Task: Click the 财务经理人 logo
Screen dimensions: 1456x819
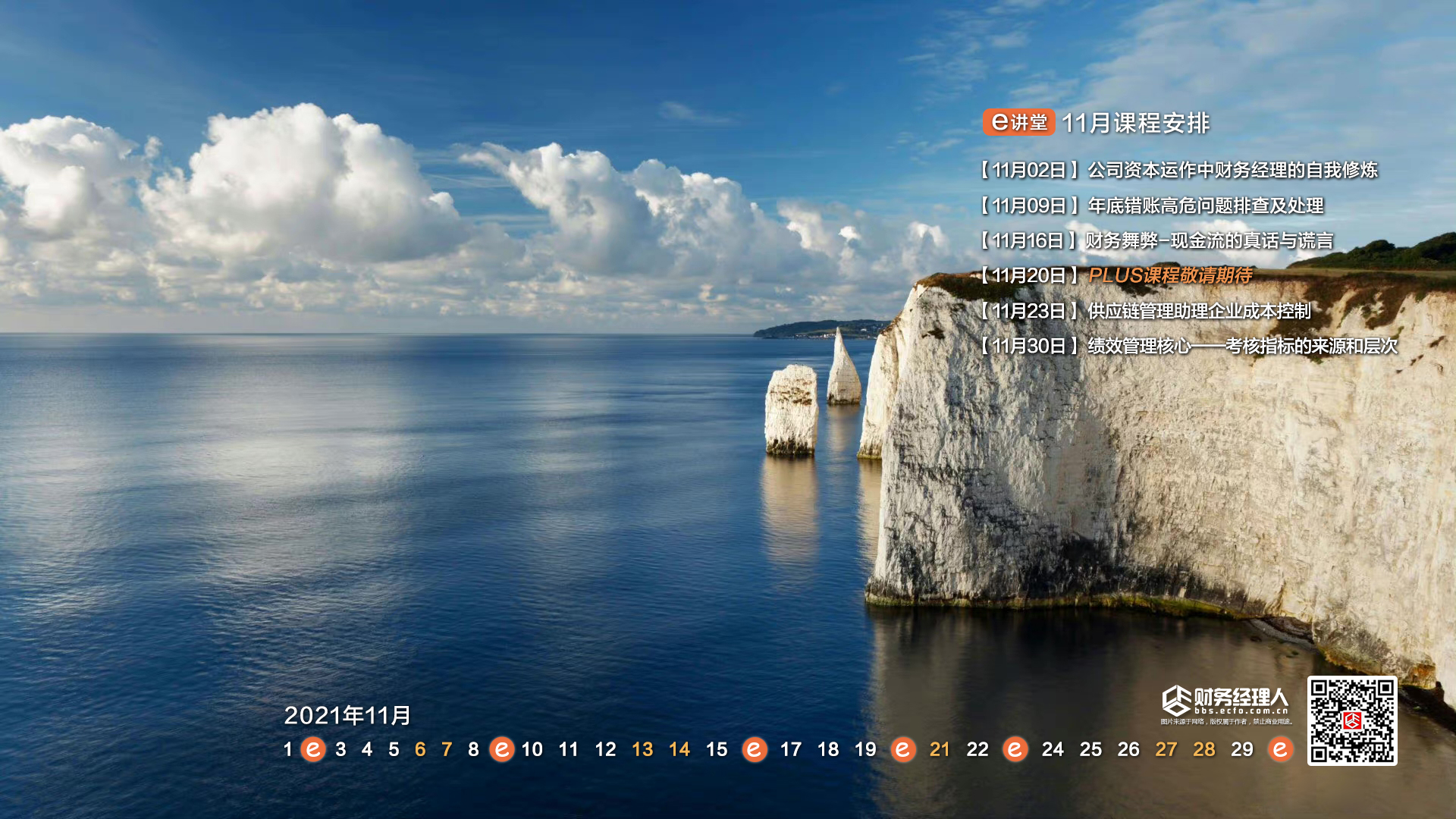Action: coord(1225,700)
